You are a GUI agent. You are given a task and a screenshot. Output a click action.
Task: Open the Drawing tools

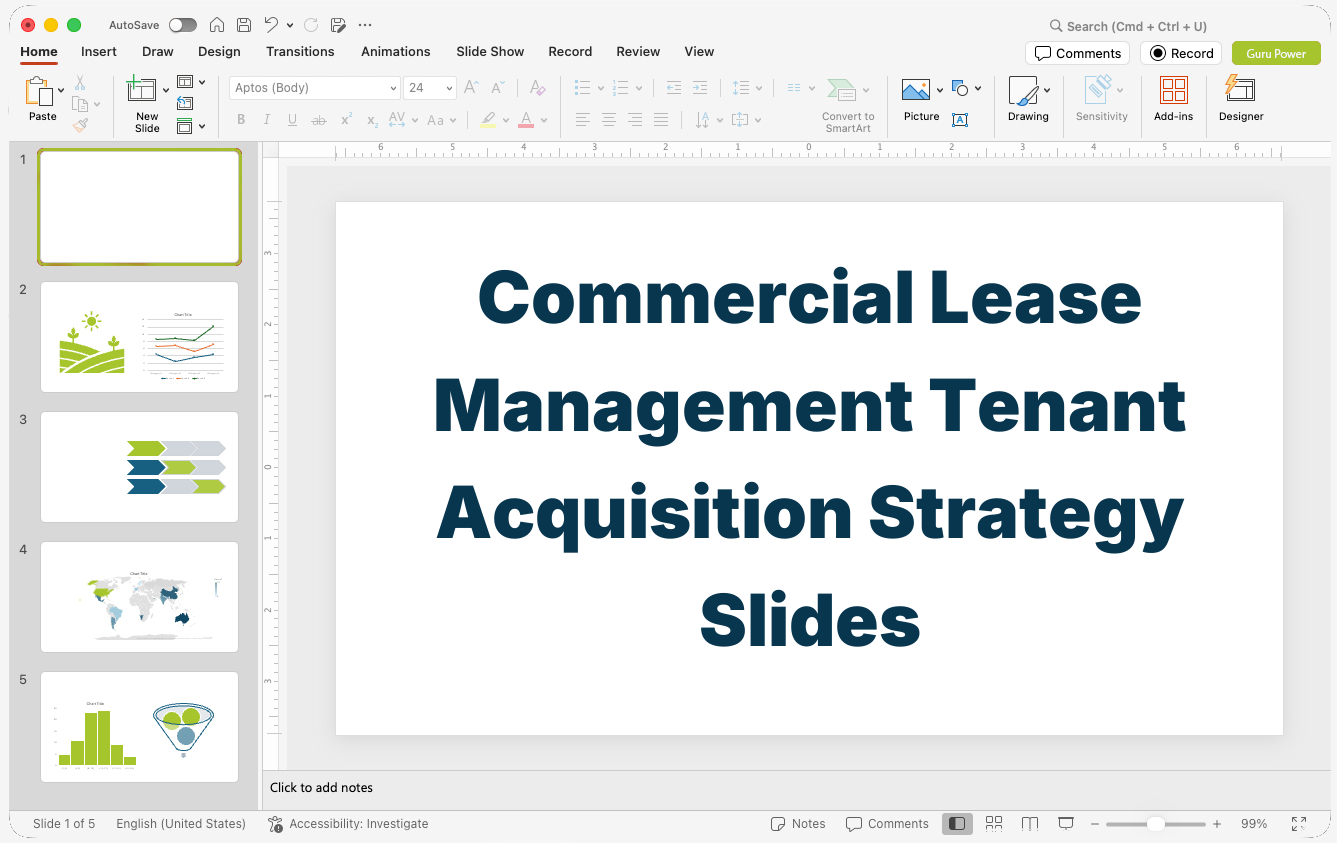pyautogui.click(x=1028, y=100)
